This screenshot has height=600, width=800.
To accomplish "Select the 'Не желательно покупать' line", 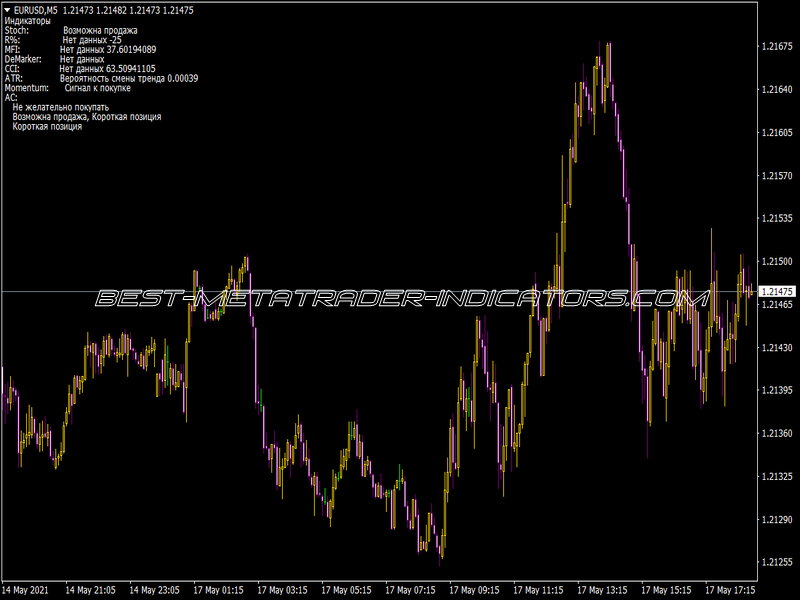I will [61, 107].
